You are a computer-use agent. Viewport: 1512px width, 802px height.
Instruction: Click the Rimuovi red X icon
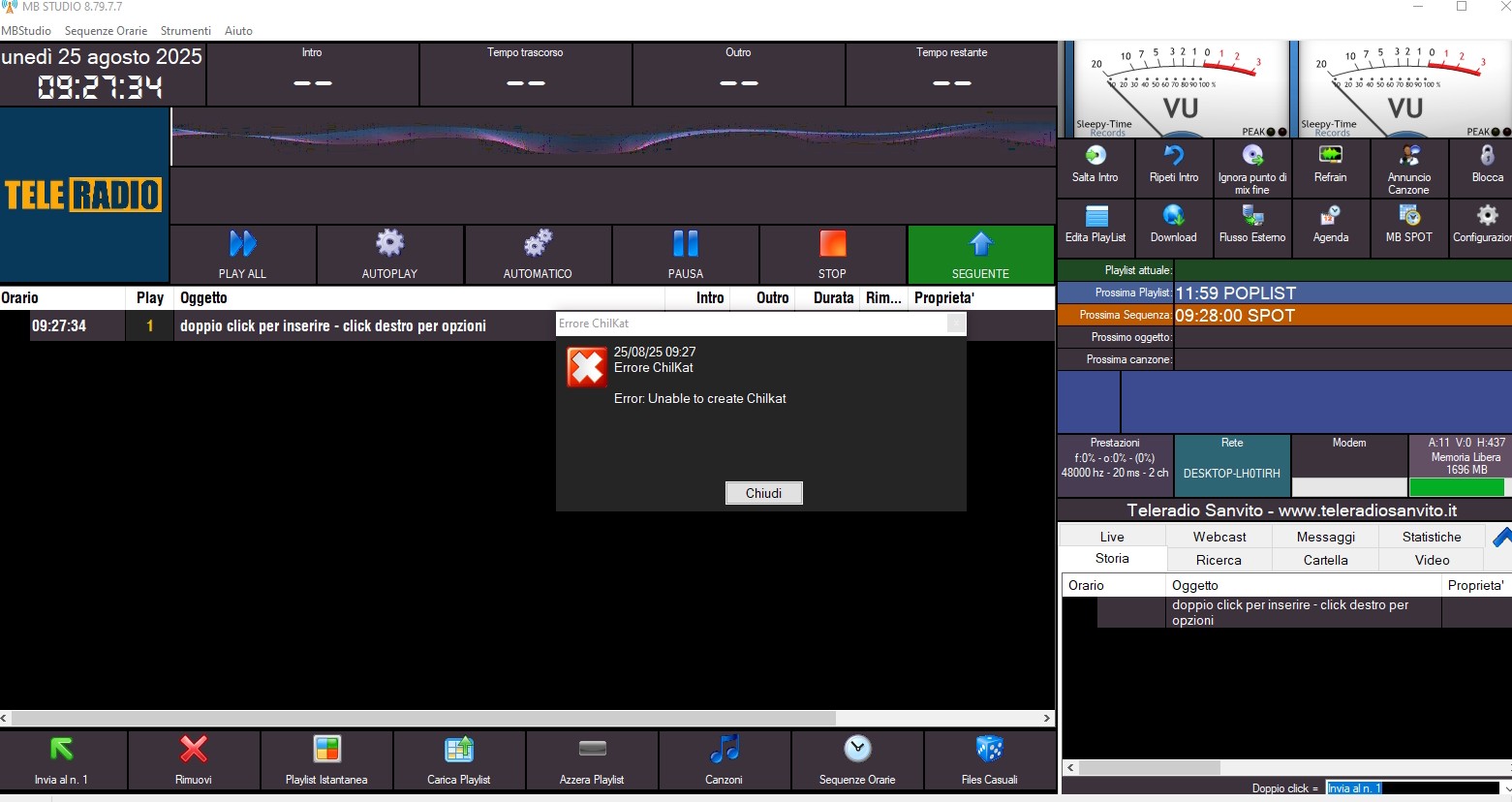pos(194,749)
